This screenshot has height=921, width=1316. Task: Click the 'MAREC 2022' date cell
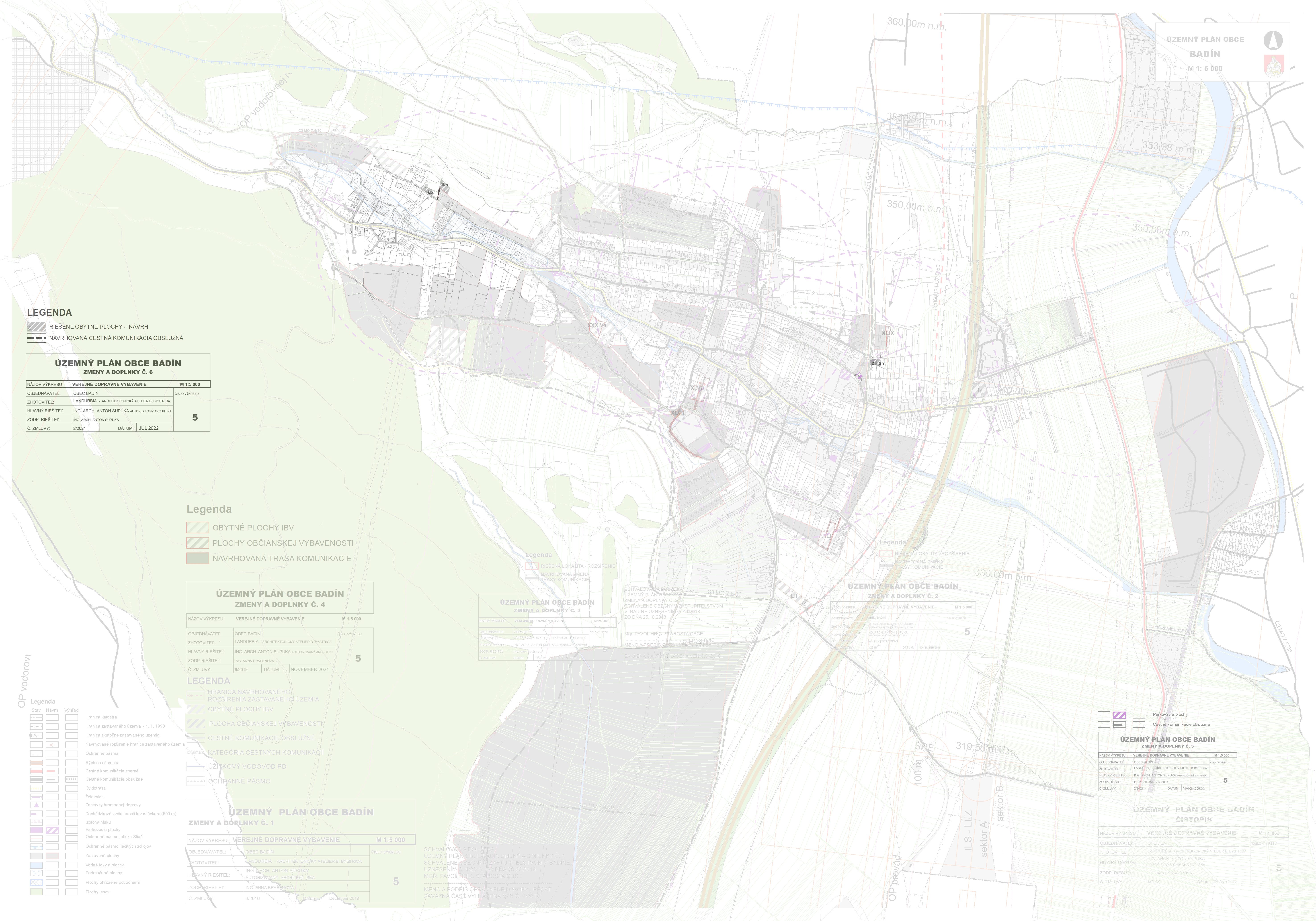1193,789
